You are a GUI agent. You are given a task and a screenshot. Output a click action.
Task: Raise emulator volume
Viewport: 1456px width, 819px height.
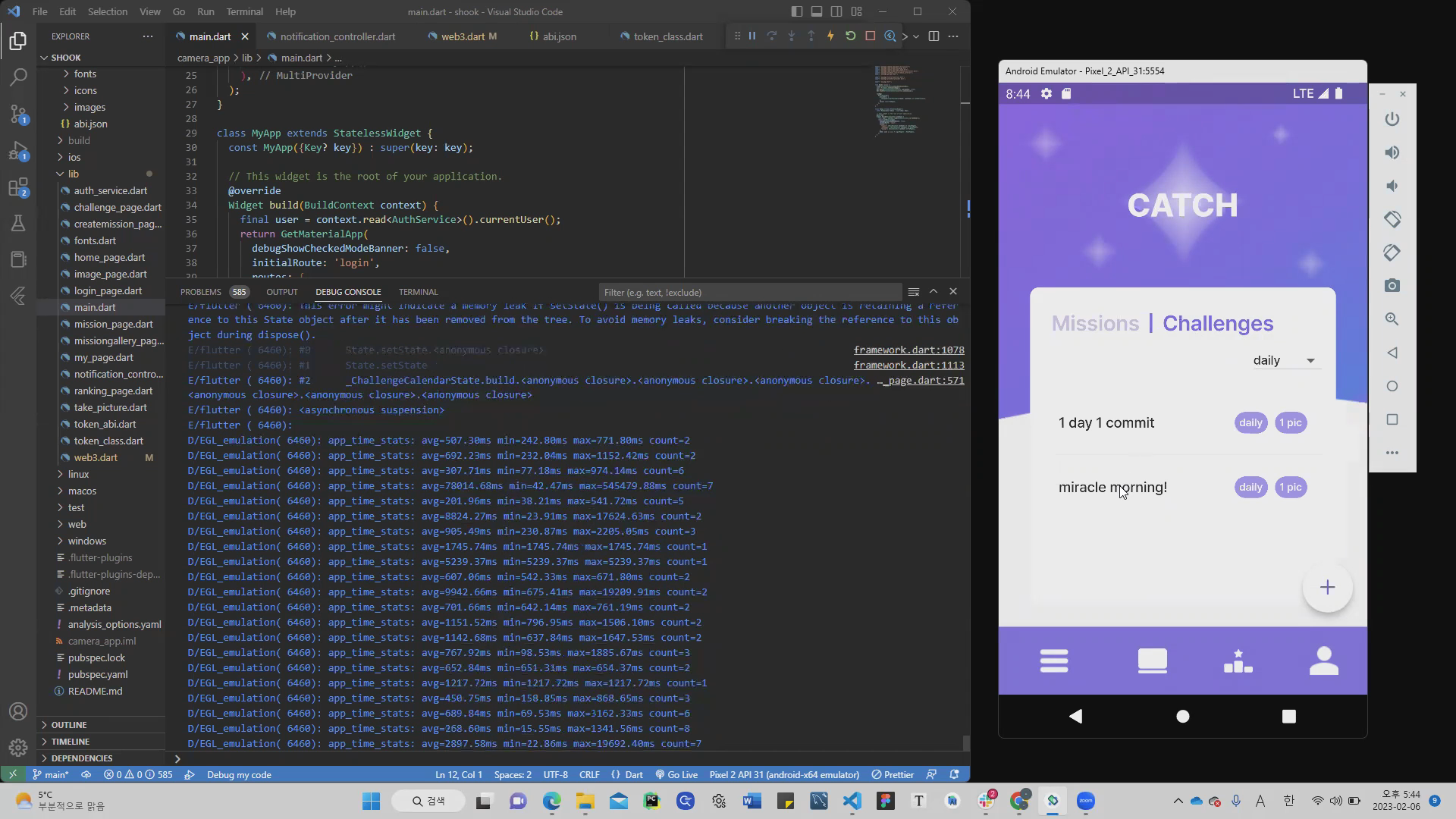(x=1392, y=152)
